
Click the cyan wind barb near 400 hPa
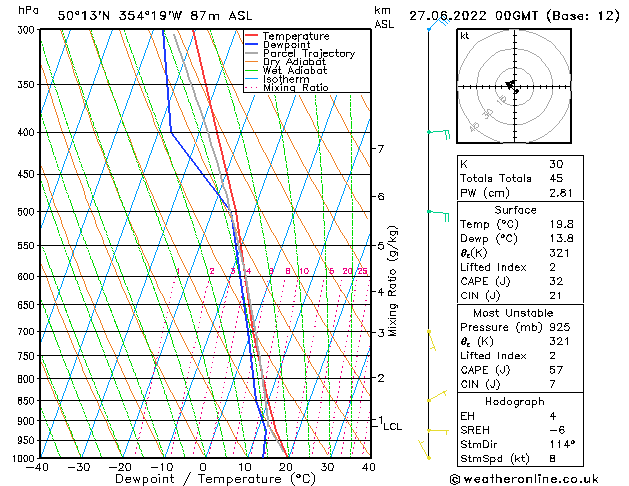coord(438,132)
